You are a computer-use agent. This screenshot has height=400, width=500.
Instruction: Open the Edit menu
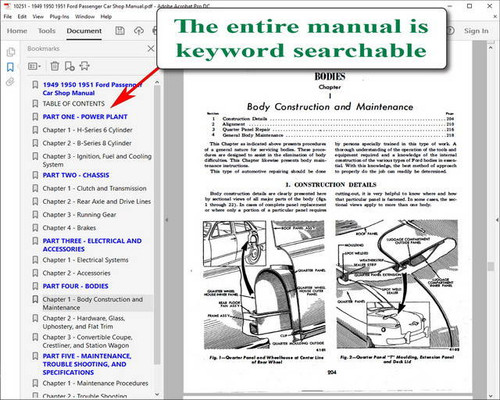coord(22,16)
